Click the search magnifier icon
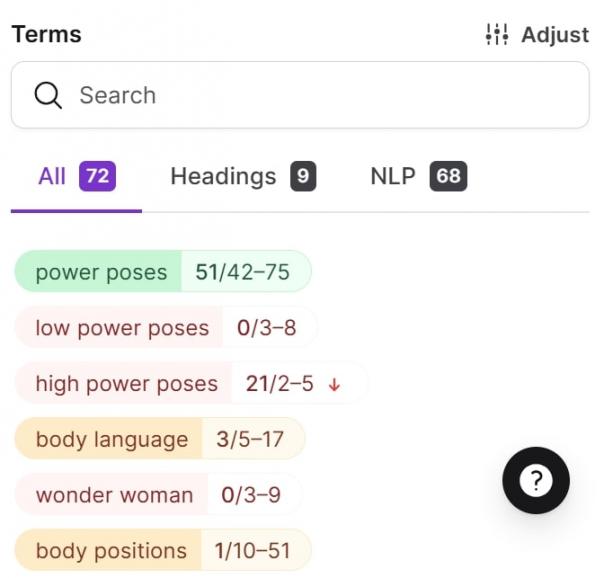Screen dimensions: 613x578 coord(48,95)
